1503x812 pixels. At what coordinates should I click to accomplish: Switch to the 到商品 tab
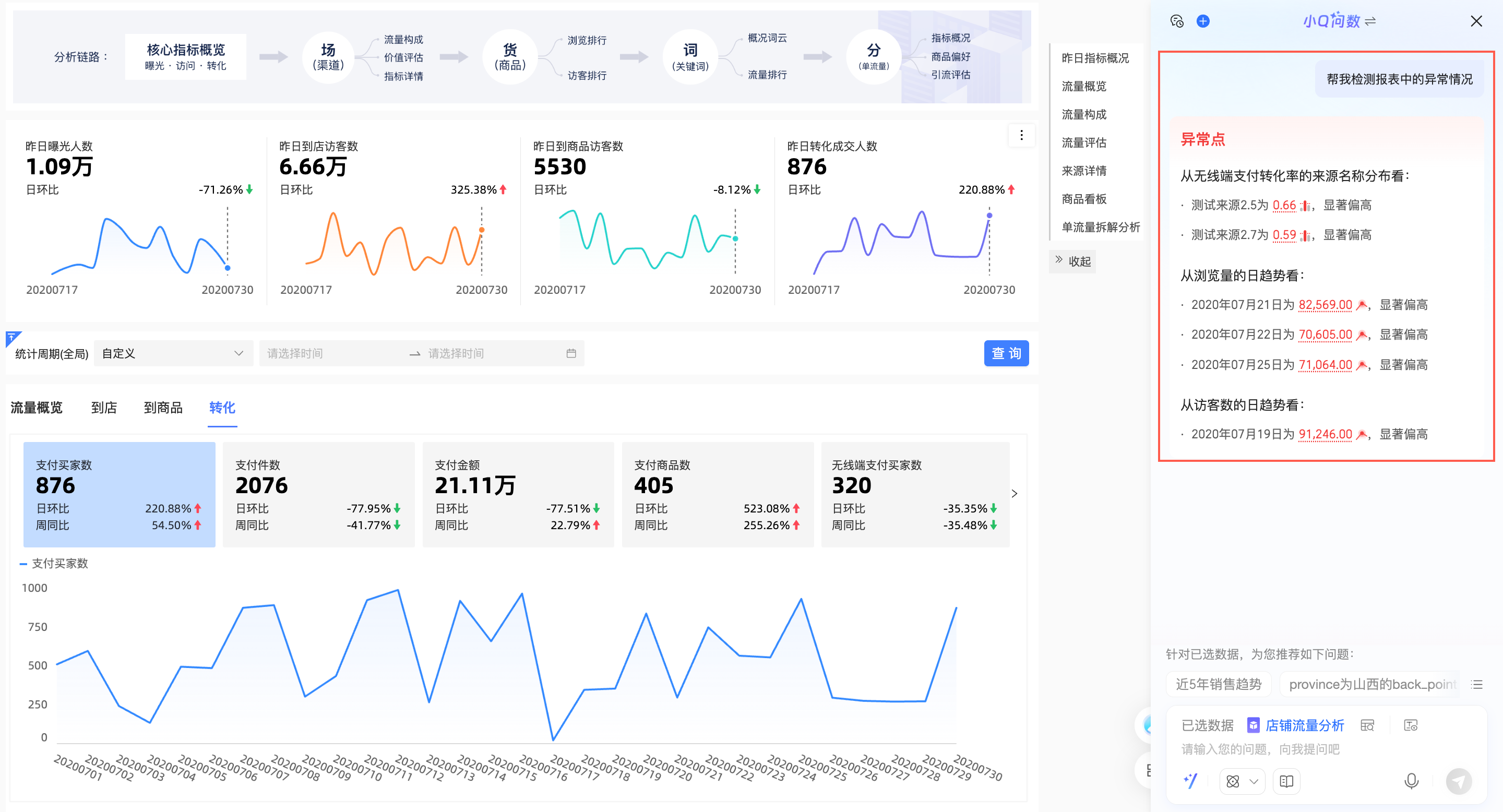coord(163,407)
